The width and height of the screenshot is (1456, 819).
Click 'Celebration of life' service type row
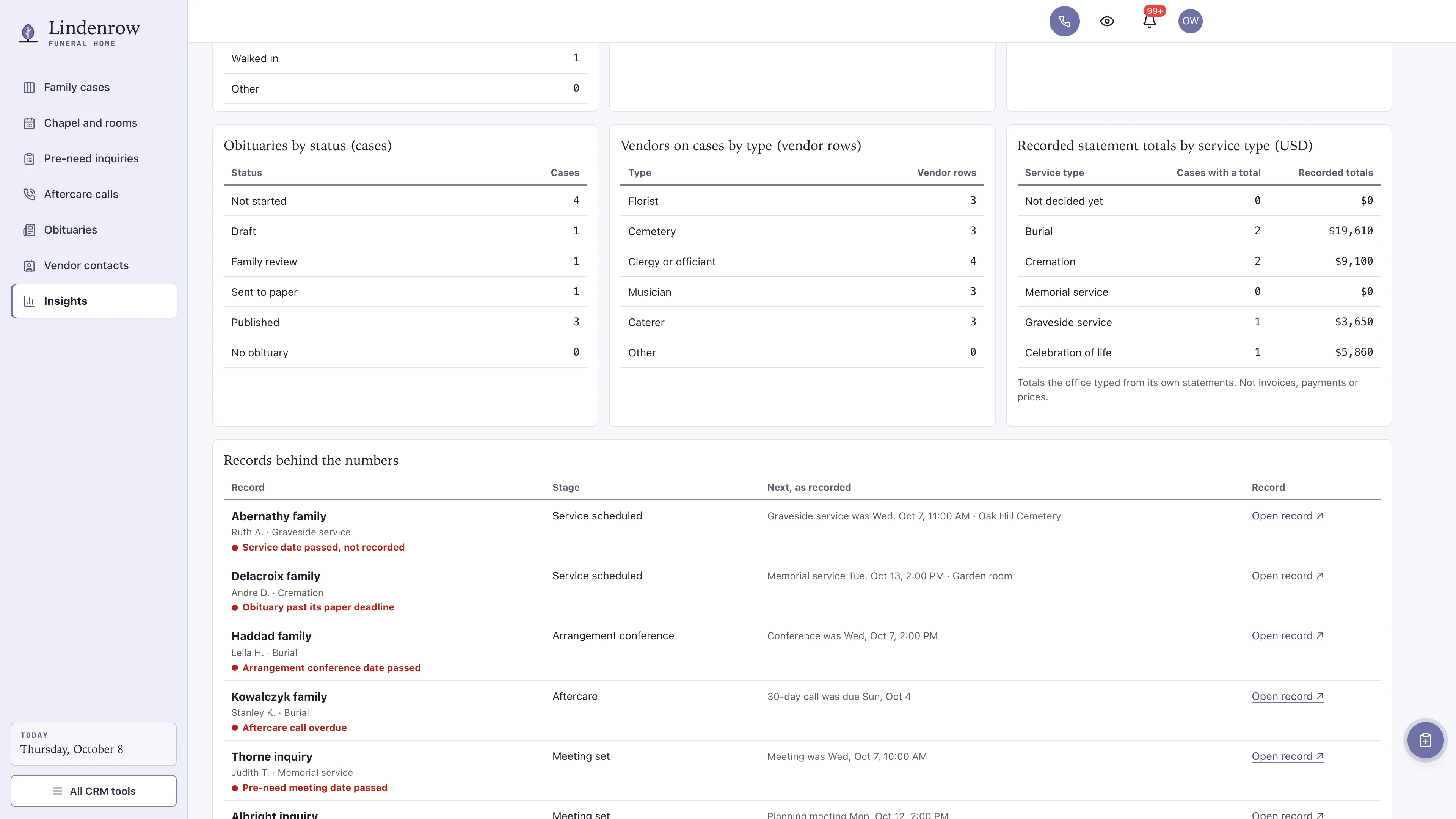click(x=1198, y=353)
